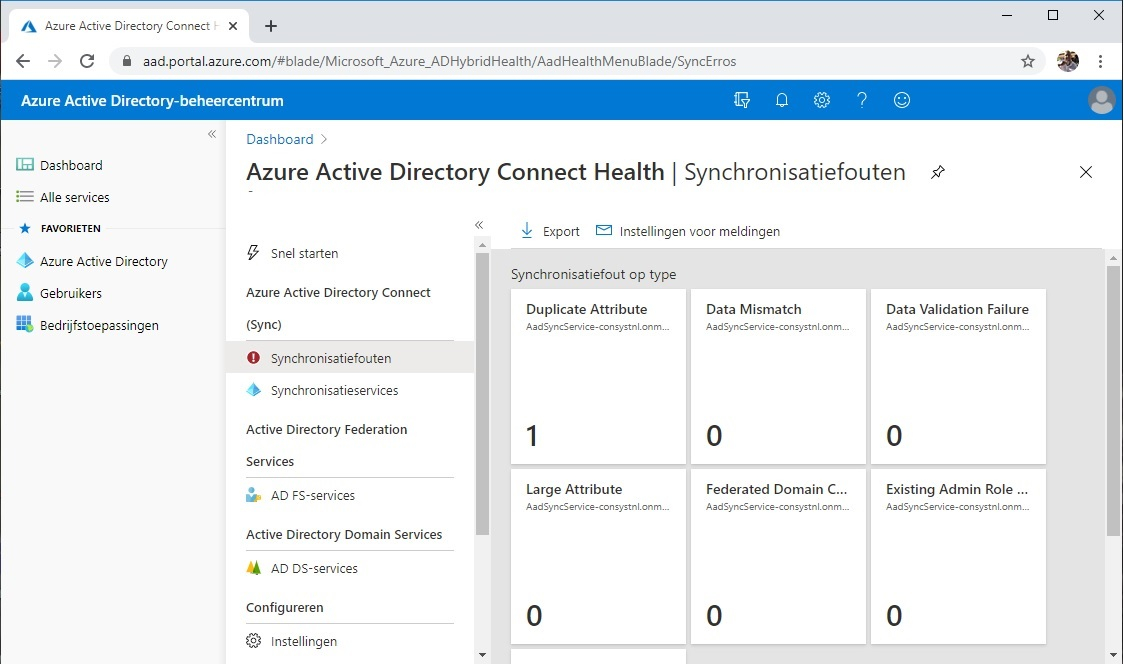The image size is (1124, 664).
Task: Click the bookmark star in the address bar
Action: tap(1027, 61)
